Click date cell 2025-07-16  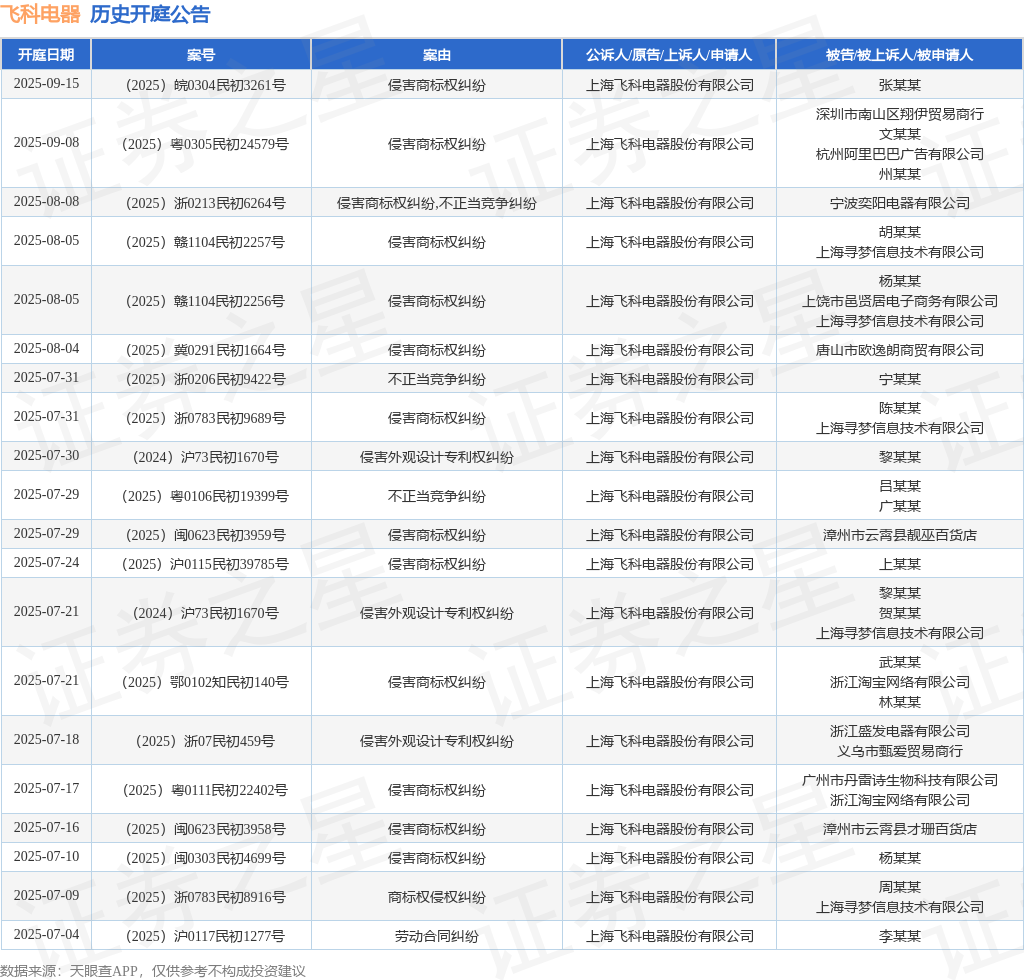(x=46, y=827)
